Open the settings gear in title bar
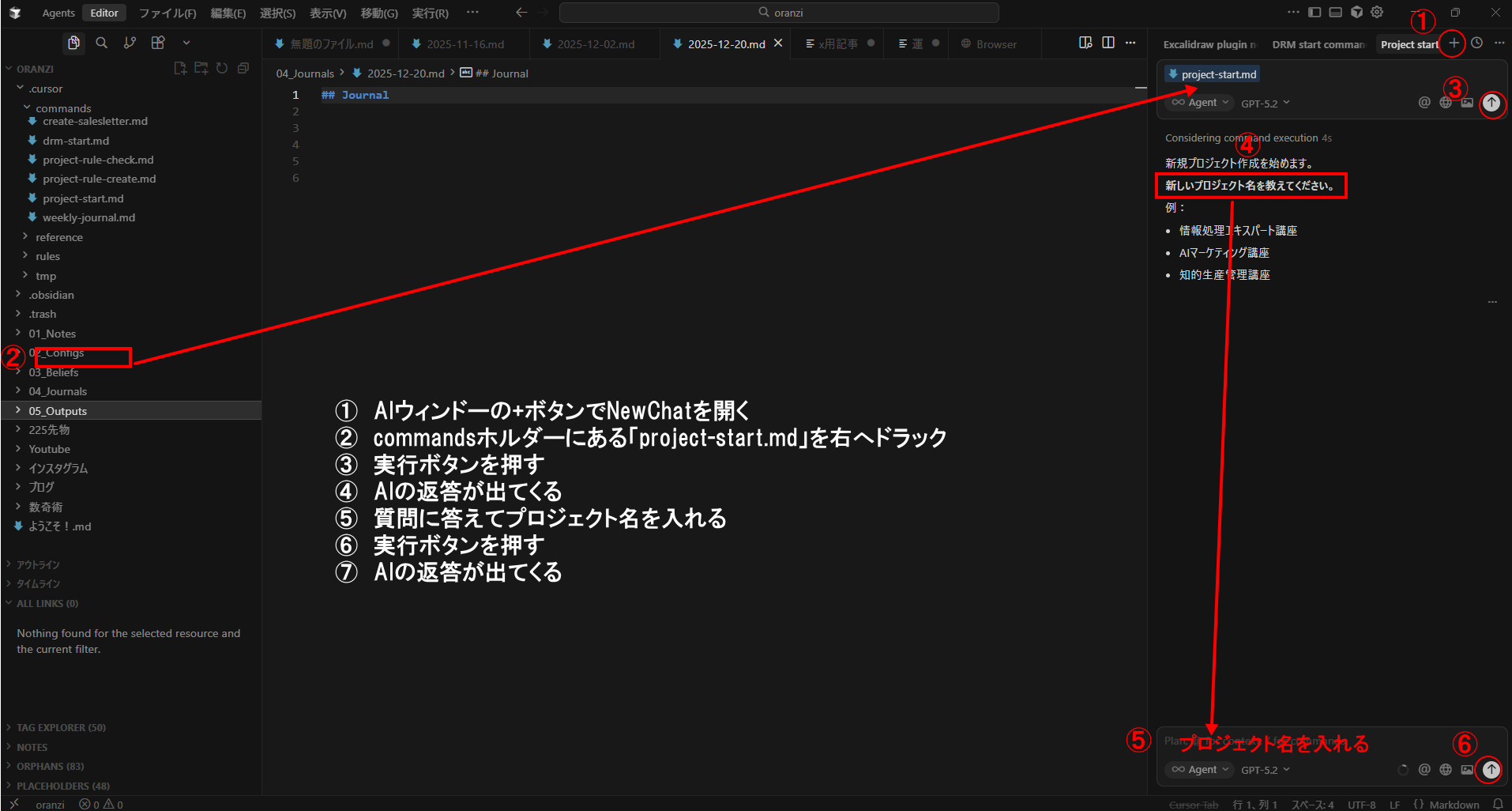Image resolution: width=1512 pixels, height=811 pixels. pyautogui.click(x=1377, y=13)
